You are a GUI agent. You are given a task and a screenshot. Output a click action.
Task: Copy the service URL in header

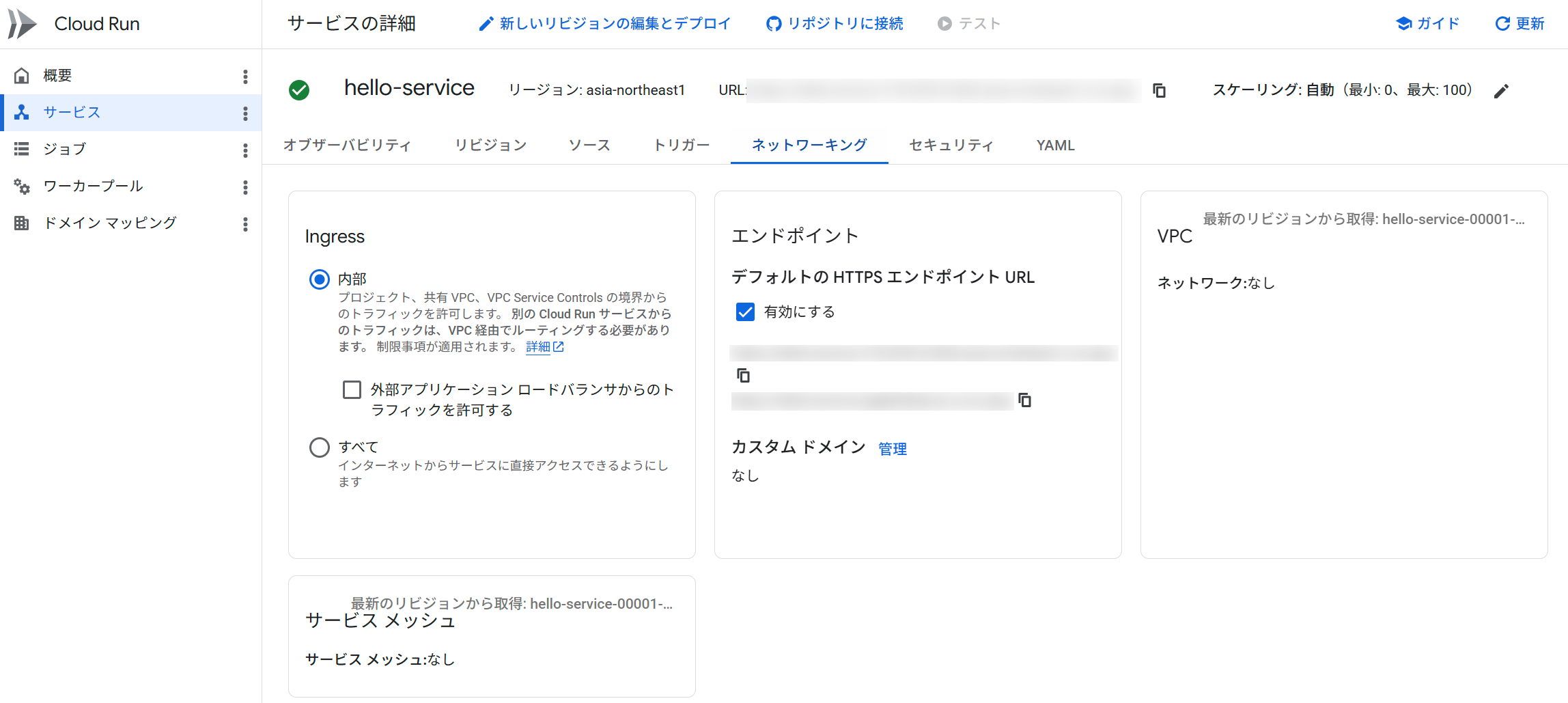click(x=1159, y=90)
